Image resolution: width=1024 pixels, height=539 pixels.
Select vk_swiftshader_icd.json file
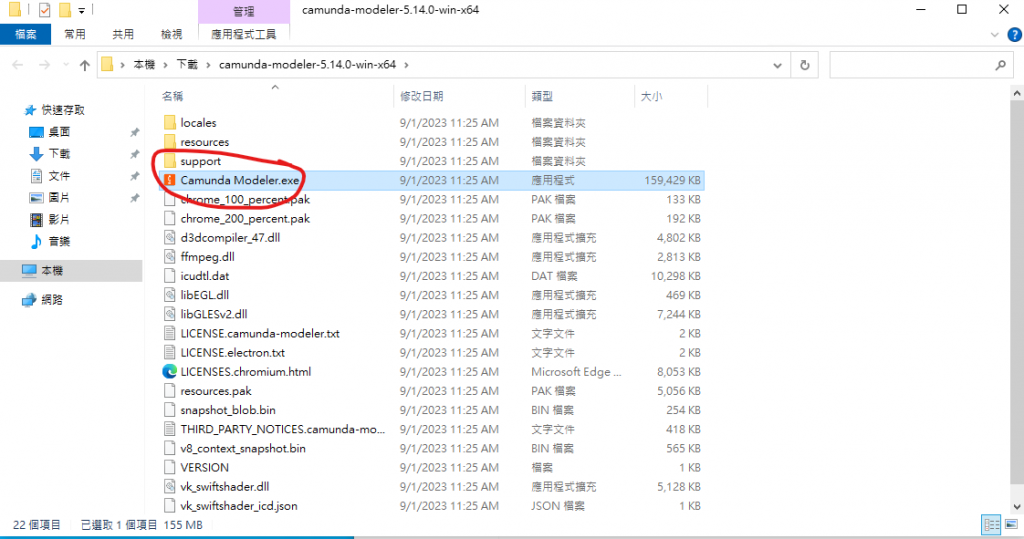coord(239,506)
